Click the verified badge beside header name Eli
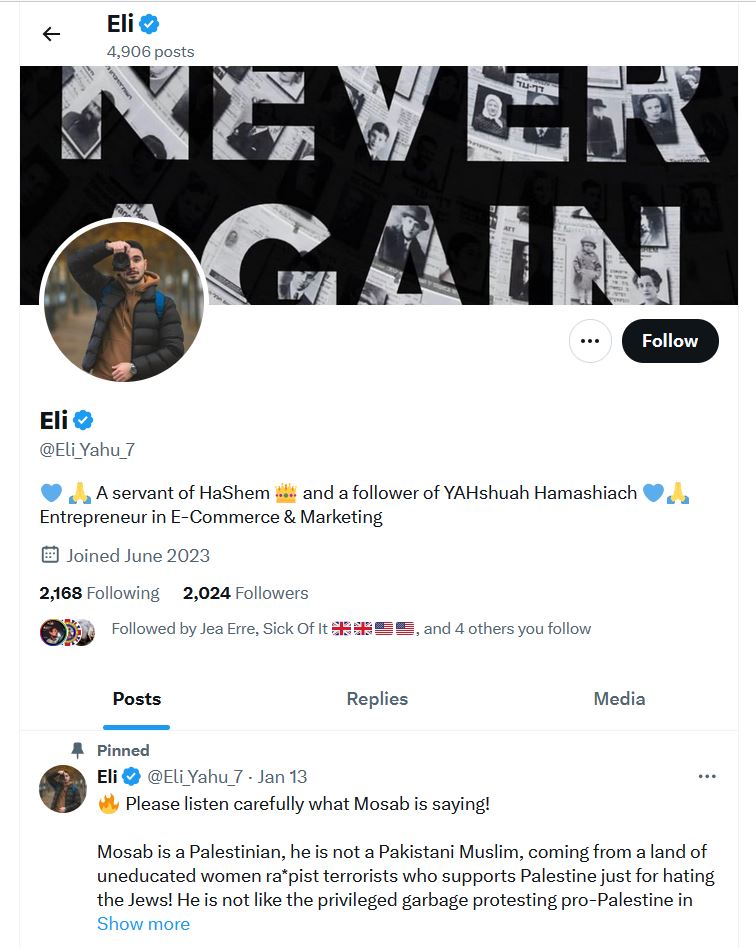The height and width of the screenshot is (948, 756). (x=149, y=24)
